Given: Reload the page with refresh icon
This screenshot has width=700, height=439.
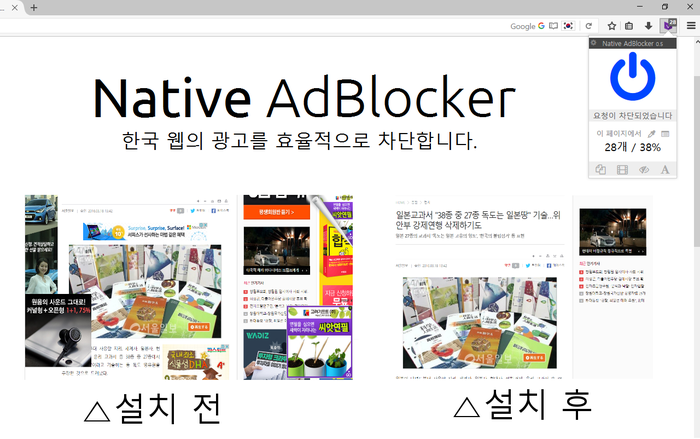Looking at the screenshot, I should pos(588,26).
